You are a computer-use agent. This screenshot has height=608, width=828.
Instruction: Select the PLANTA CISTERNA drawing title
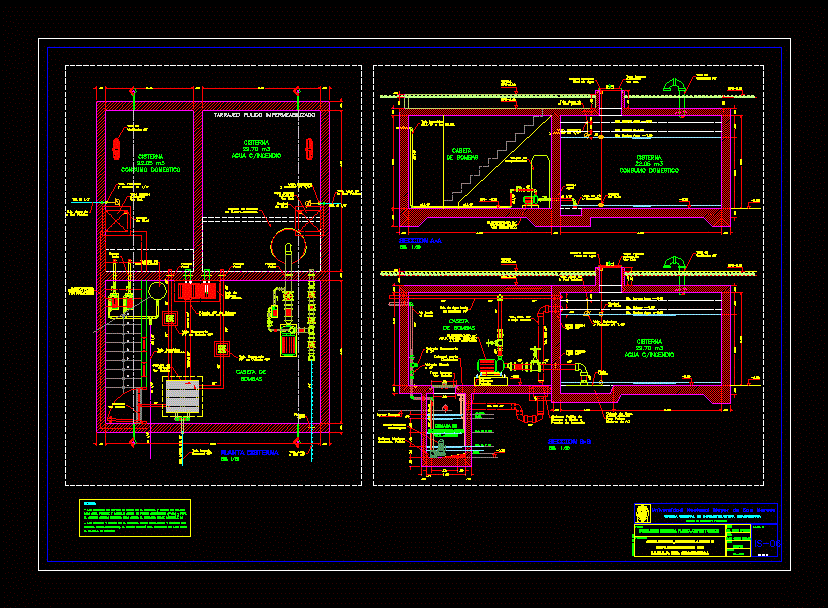(x=249, y=453)
